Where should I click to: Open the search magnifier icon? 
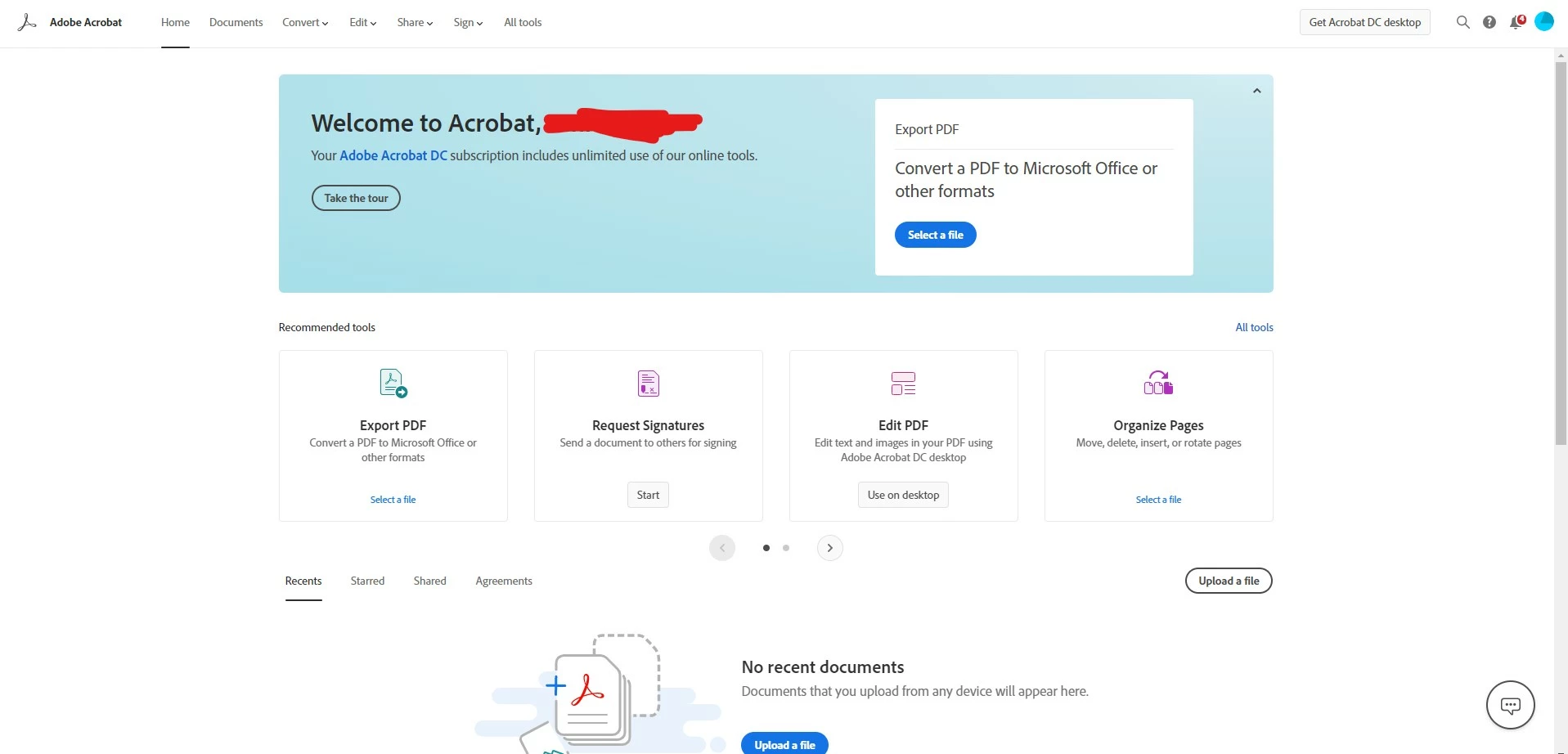(1463, 22)
